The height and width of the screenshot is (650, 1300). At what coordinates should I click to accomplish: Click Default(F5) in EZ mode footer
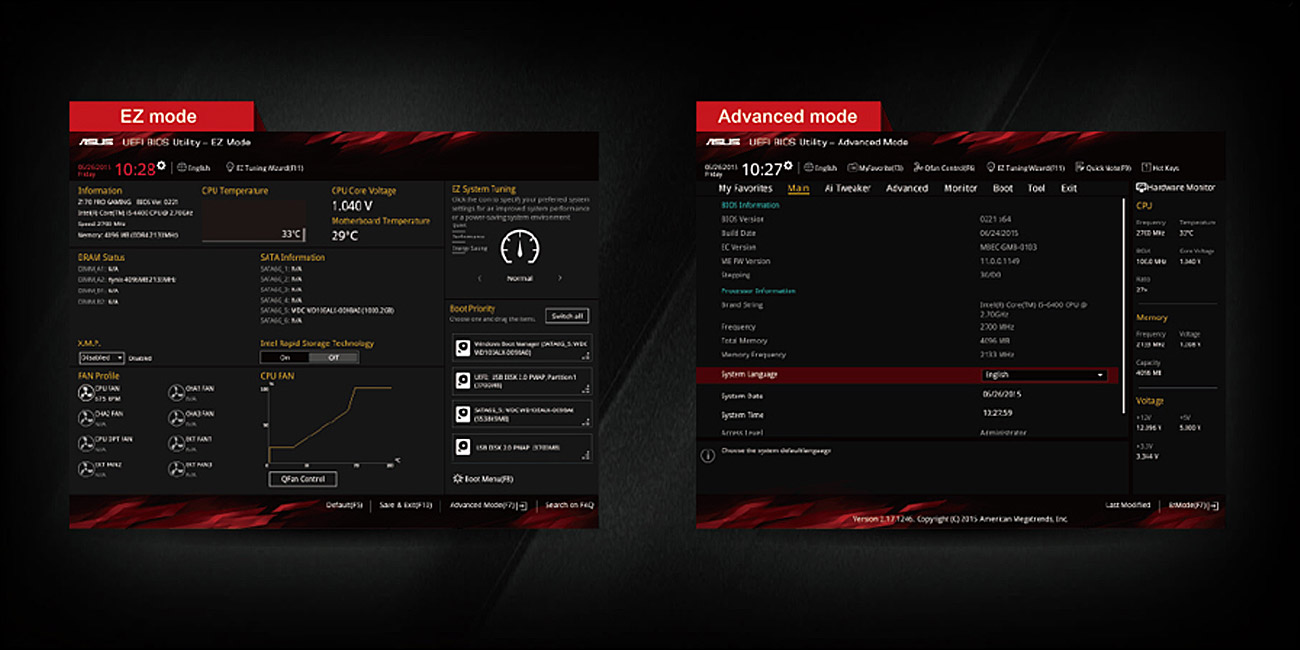click(x=344, y=505)
